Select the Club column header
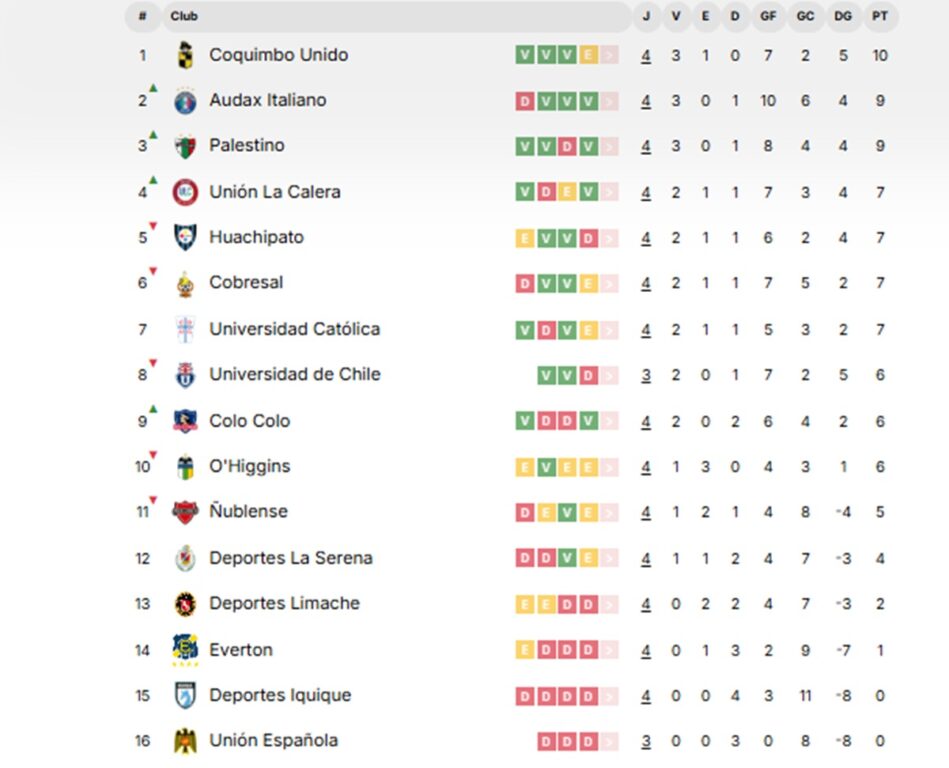This screenshot has width=949, height=768. point(183,16)
